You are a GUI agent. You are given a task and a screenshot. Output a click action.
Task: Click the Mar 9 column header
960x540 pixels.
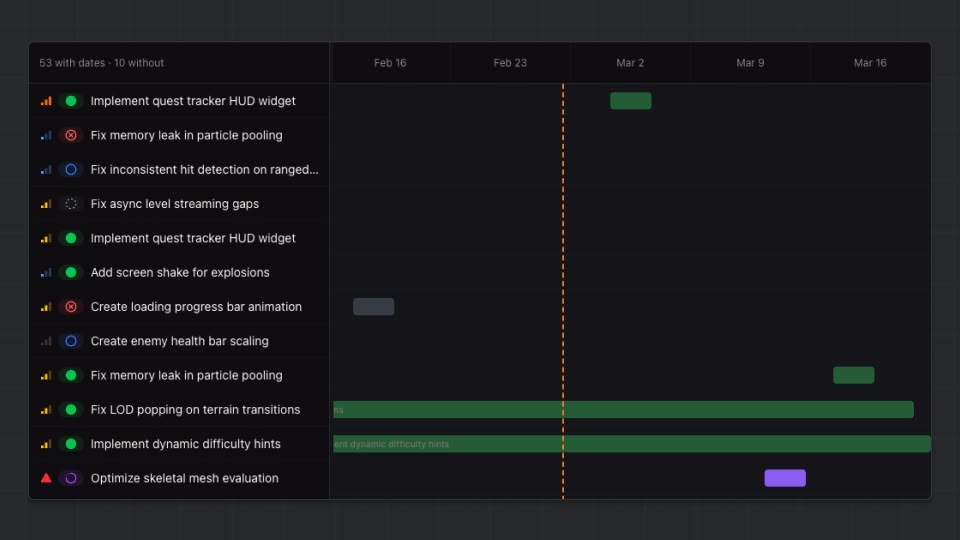tap(750, 62)
